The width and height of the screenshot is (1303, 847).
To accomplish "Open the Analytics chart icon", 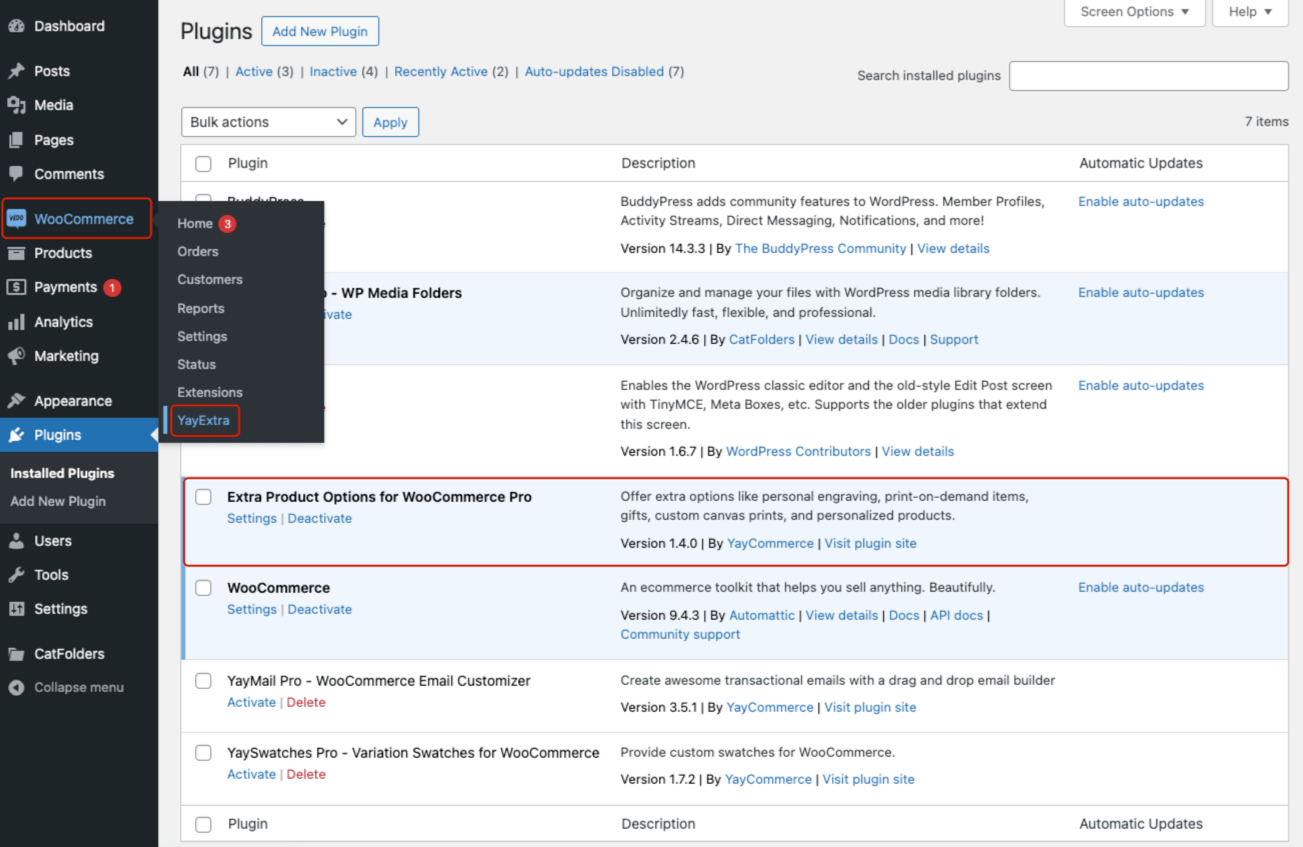I will pos(20,322).
